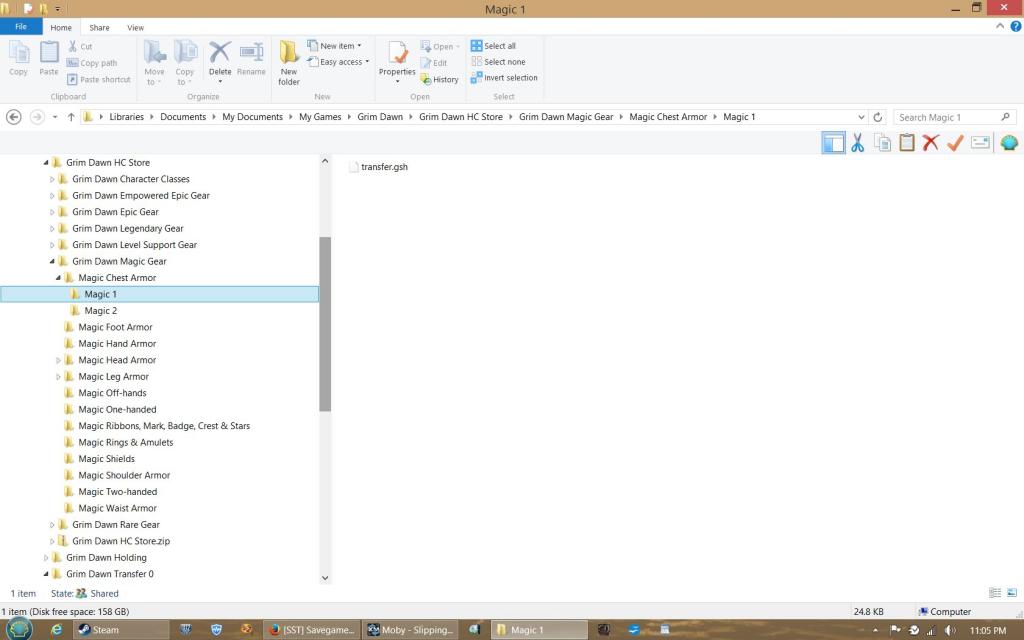Switch to the Share ribbon tab
This screenshot has width=1024, height=640.
[x=99, y=27]
